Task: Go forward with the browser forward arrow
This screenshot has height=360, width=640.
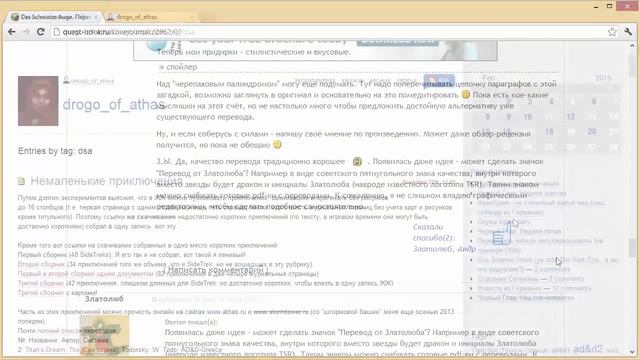Action: (x=26, y=32)
